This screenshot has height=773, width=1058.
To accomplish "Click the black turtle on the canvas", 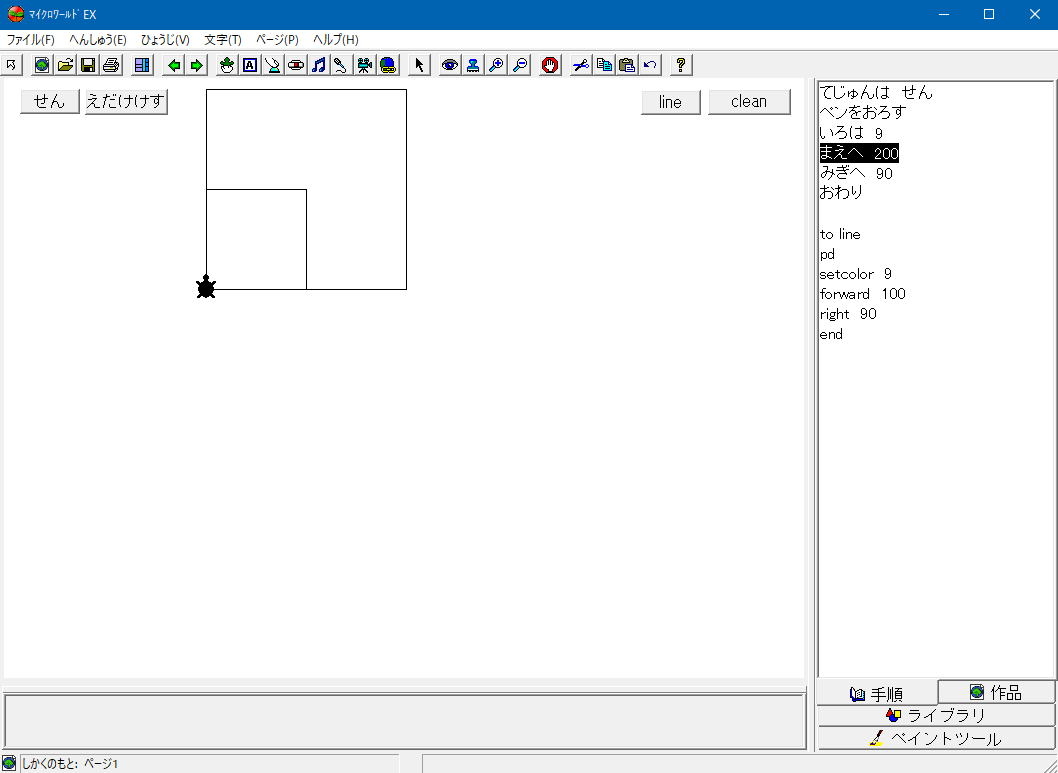I will 206,287.
